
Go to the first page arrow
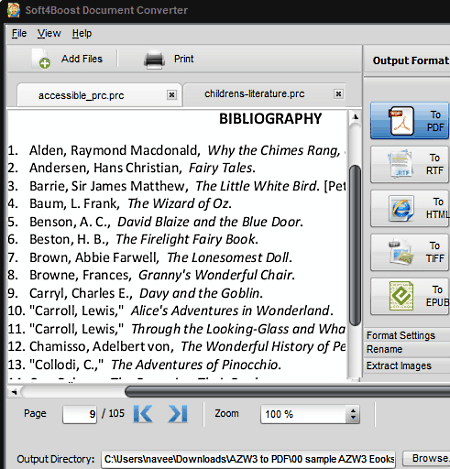pyautogui.click(x=143, y=414)
